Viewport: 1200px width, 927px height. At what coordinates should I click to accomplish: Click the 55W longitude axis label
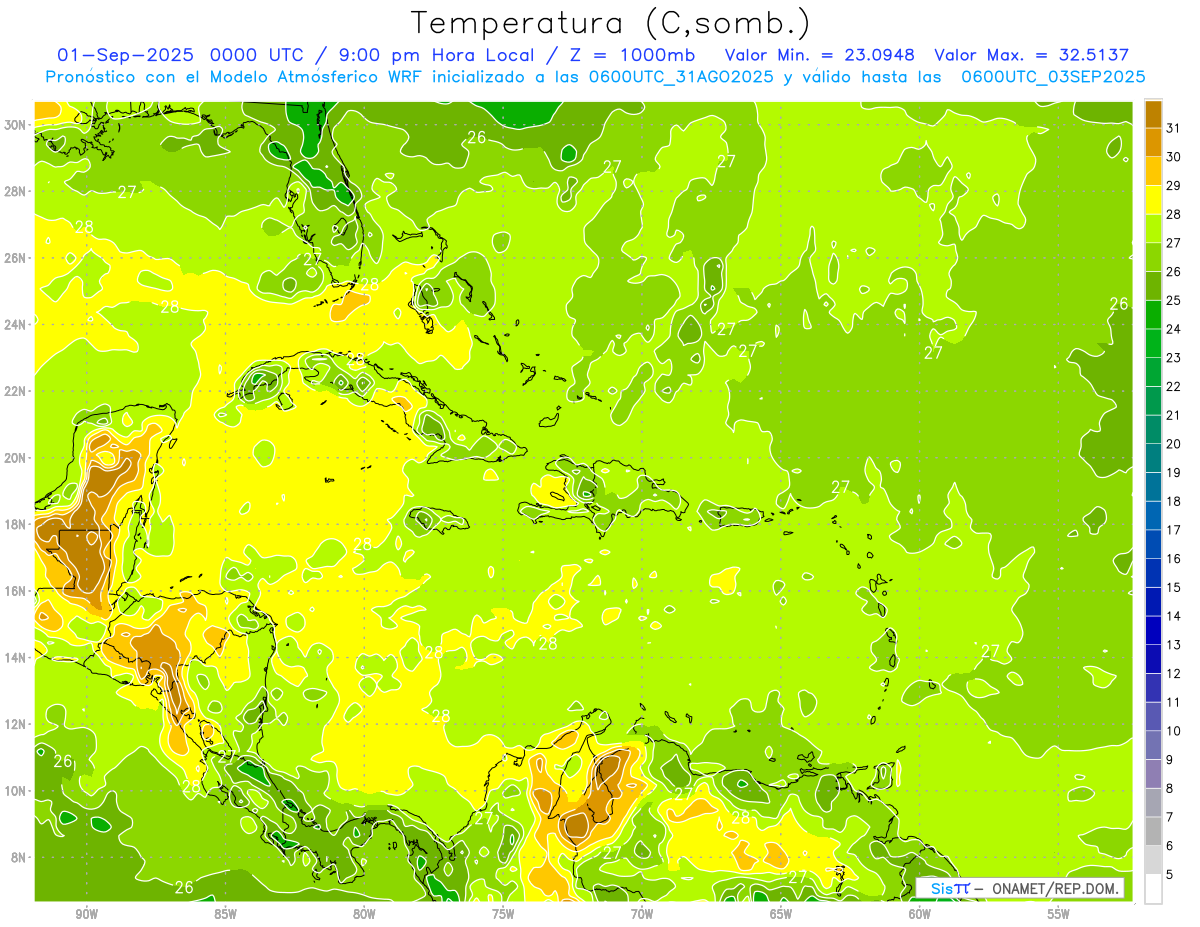(1058, 914)
